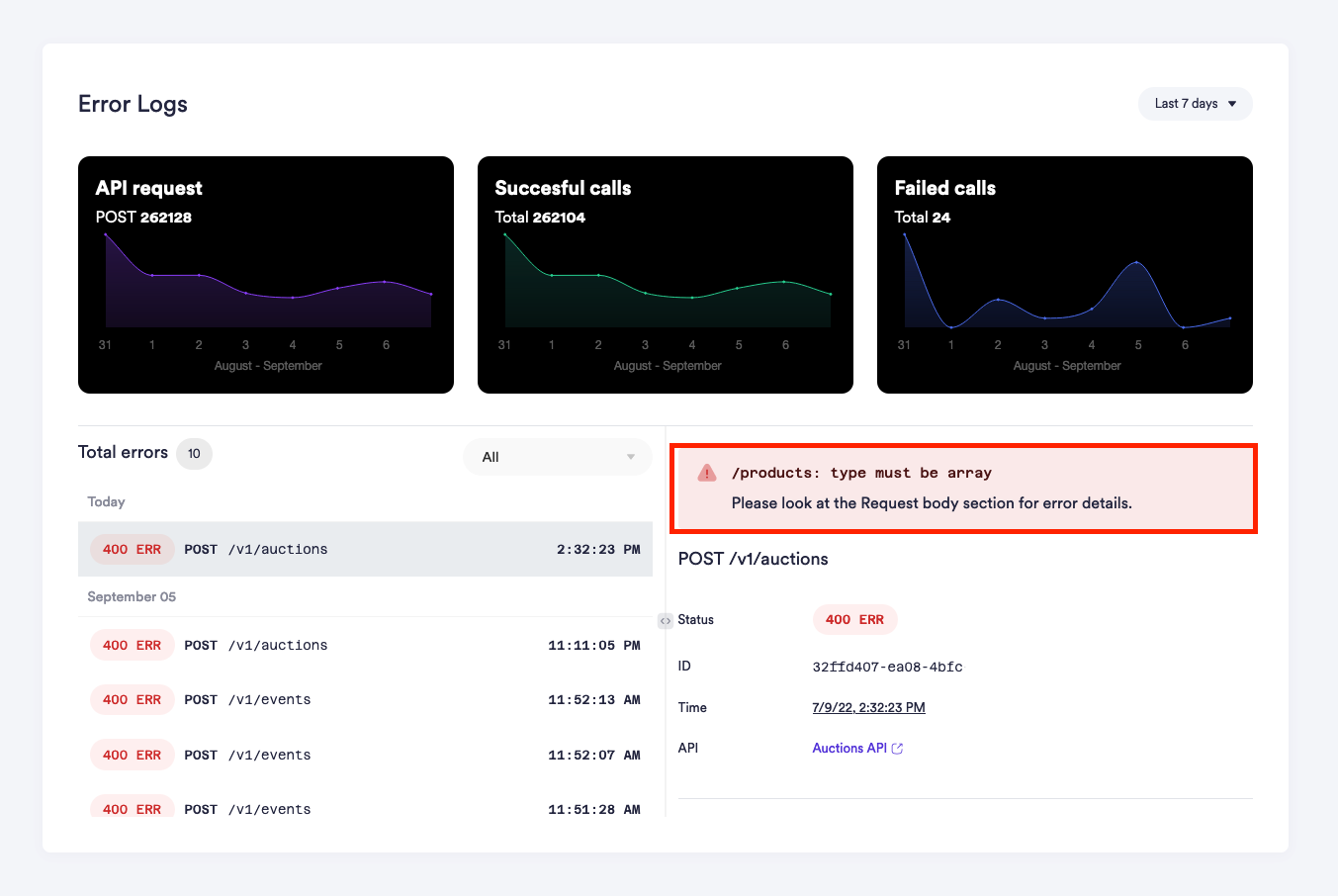Select today's 2:32:23 PM auctions error

[365, 549]
